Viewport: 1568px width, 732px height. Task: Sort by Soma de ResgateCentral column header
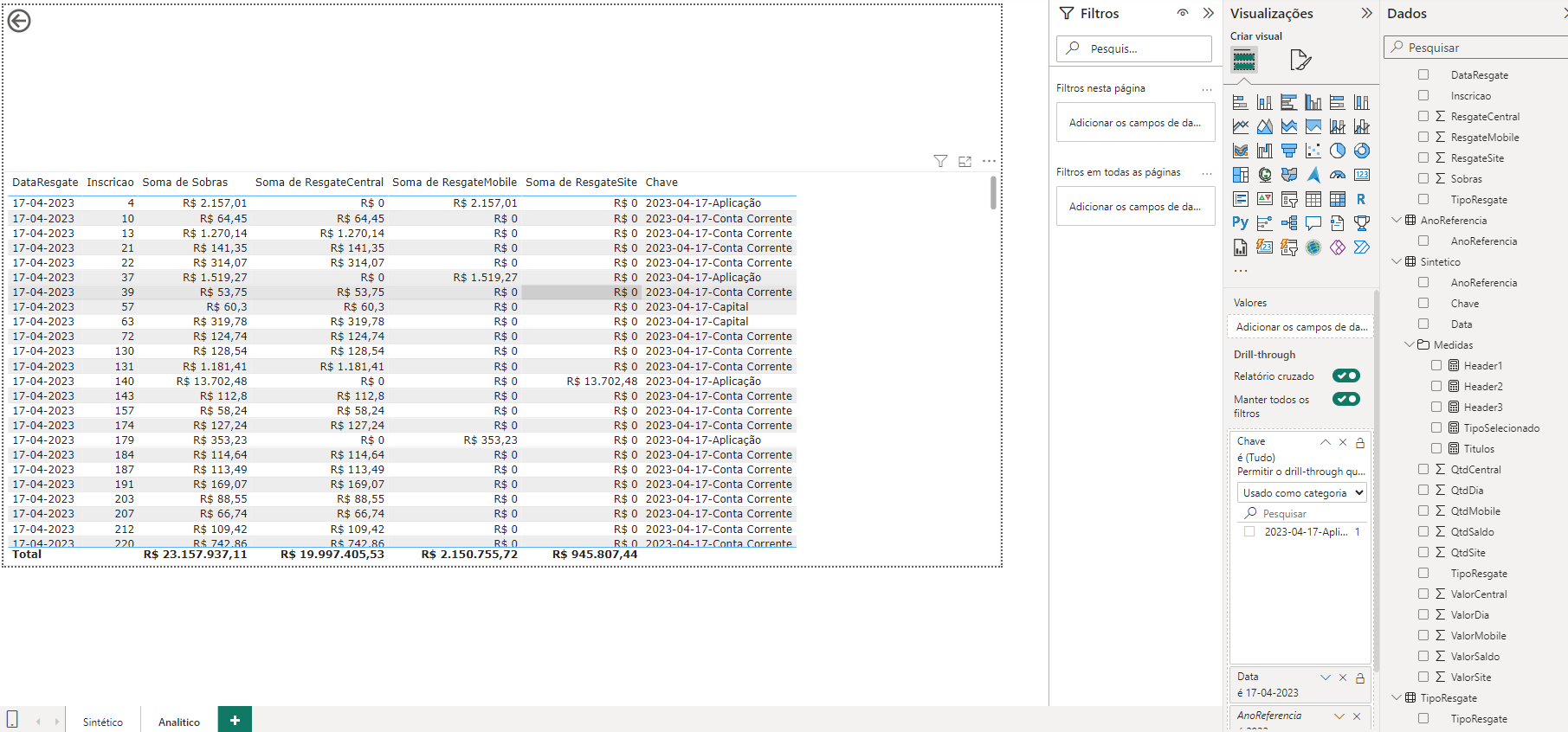click(319, 183)
